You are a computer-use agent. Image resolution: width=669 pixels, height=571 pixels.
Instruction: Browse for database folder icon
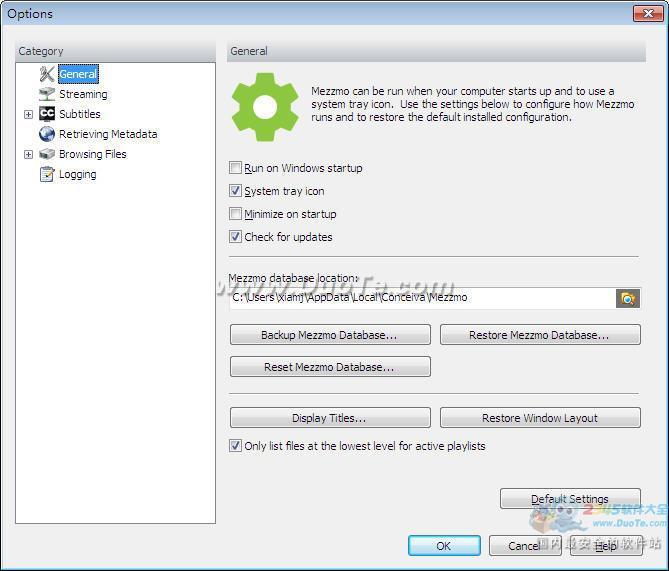point(628,298)
